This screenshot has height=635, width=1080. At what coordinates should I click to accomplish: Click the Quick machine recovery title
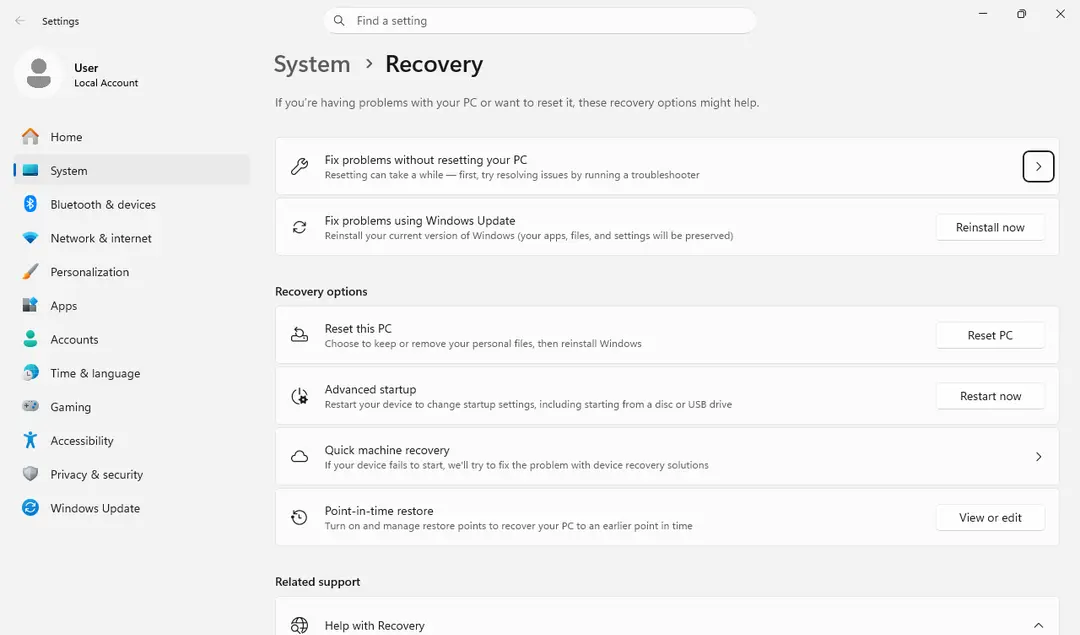(x=387, y=450)
